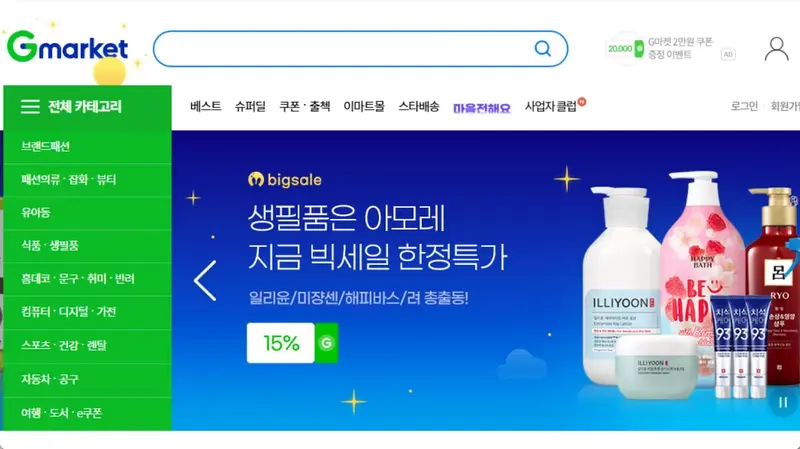Go to the previous banner with left arrow
This screenshot has width=800, height=449.
click(x=205, y=280)
